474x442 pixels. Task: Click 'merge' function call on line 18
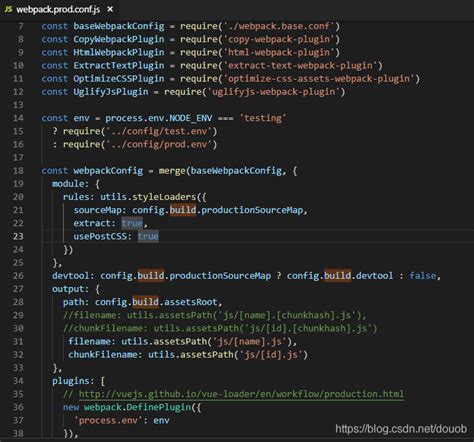pyautogui.click(x=172, y=171)
